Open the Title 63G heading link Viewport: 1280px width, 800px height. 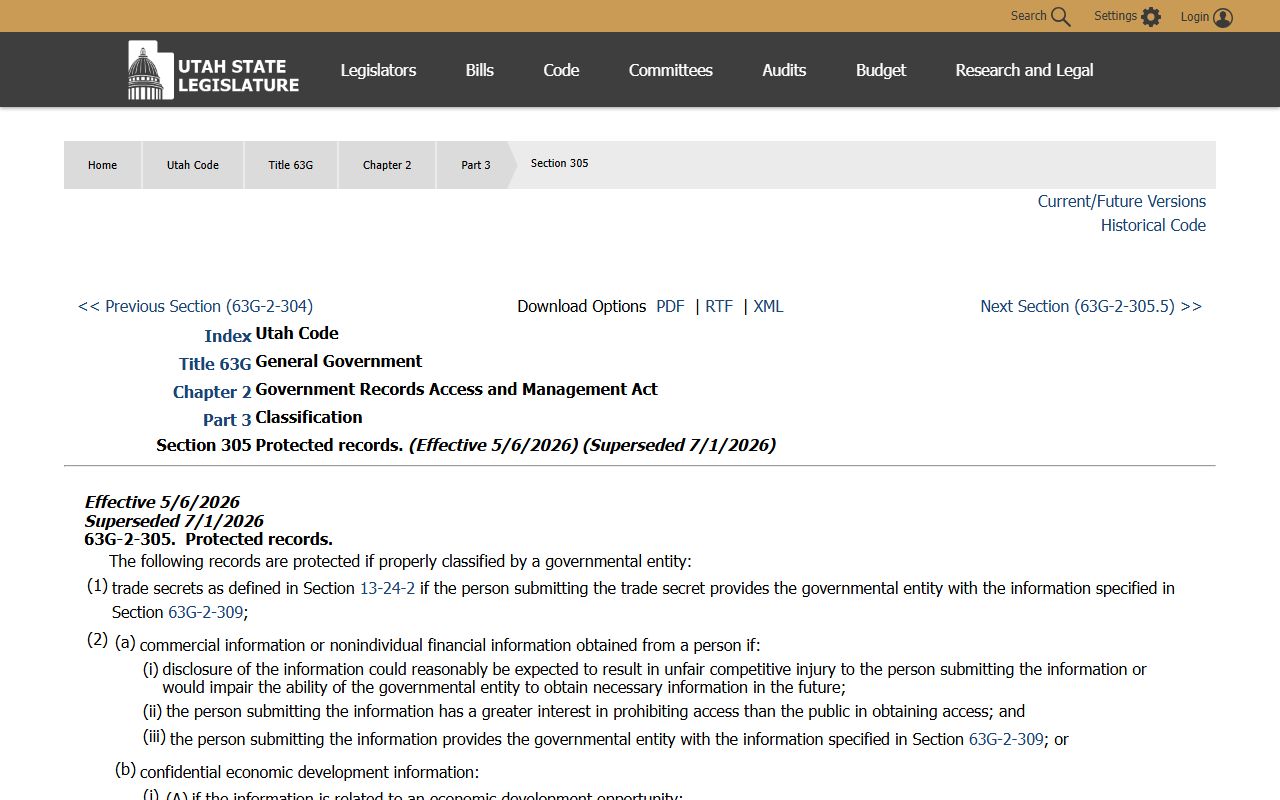click(215, 364)
